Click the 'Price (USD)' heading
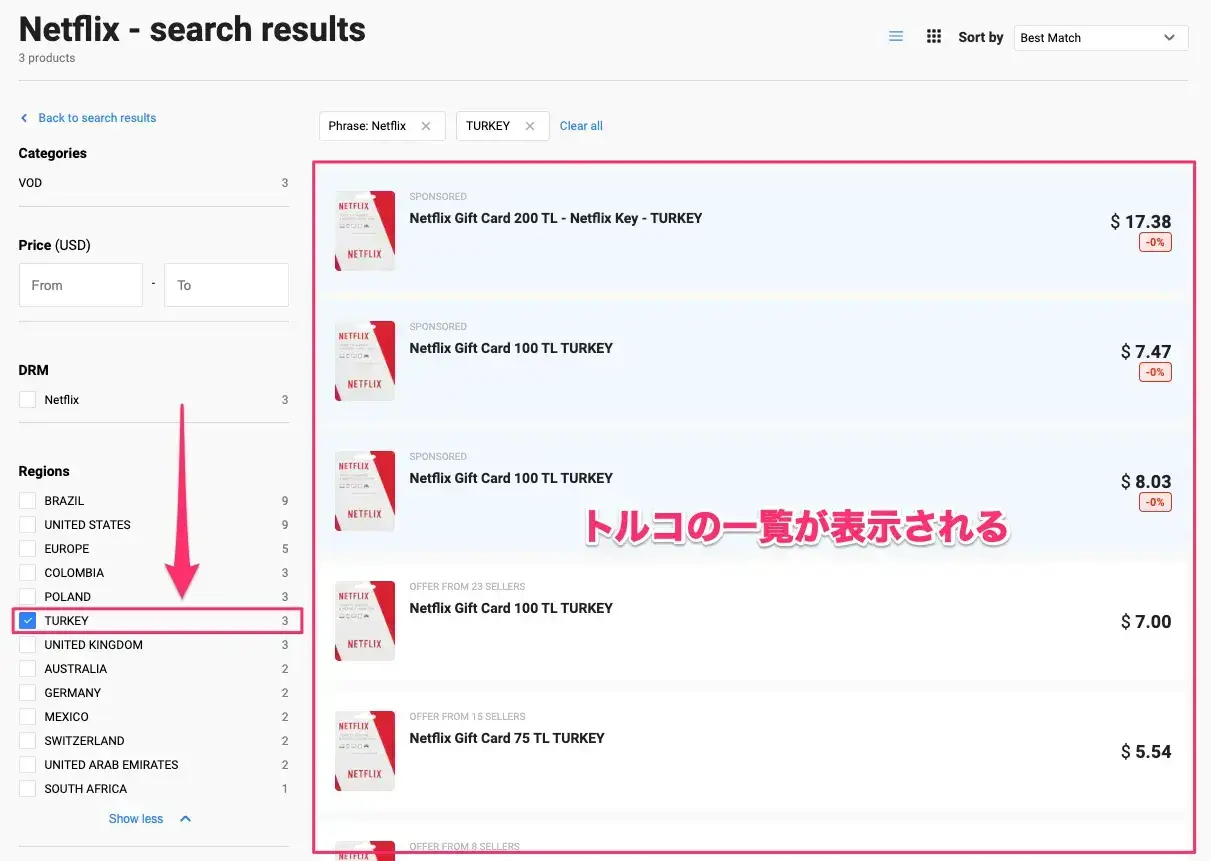This screenshot has width=1211, height=861. (x=55, y=245)
